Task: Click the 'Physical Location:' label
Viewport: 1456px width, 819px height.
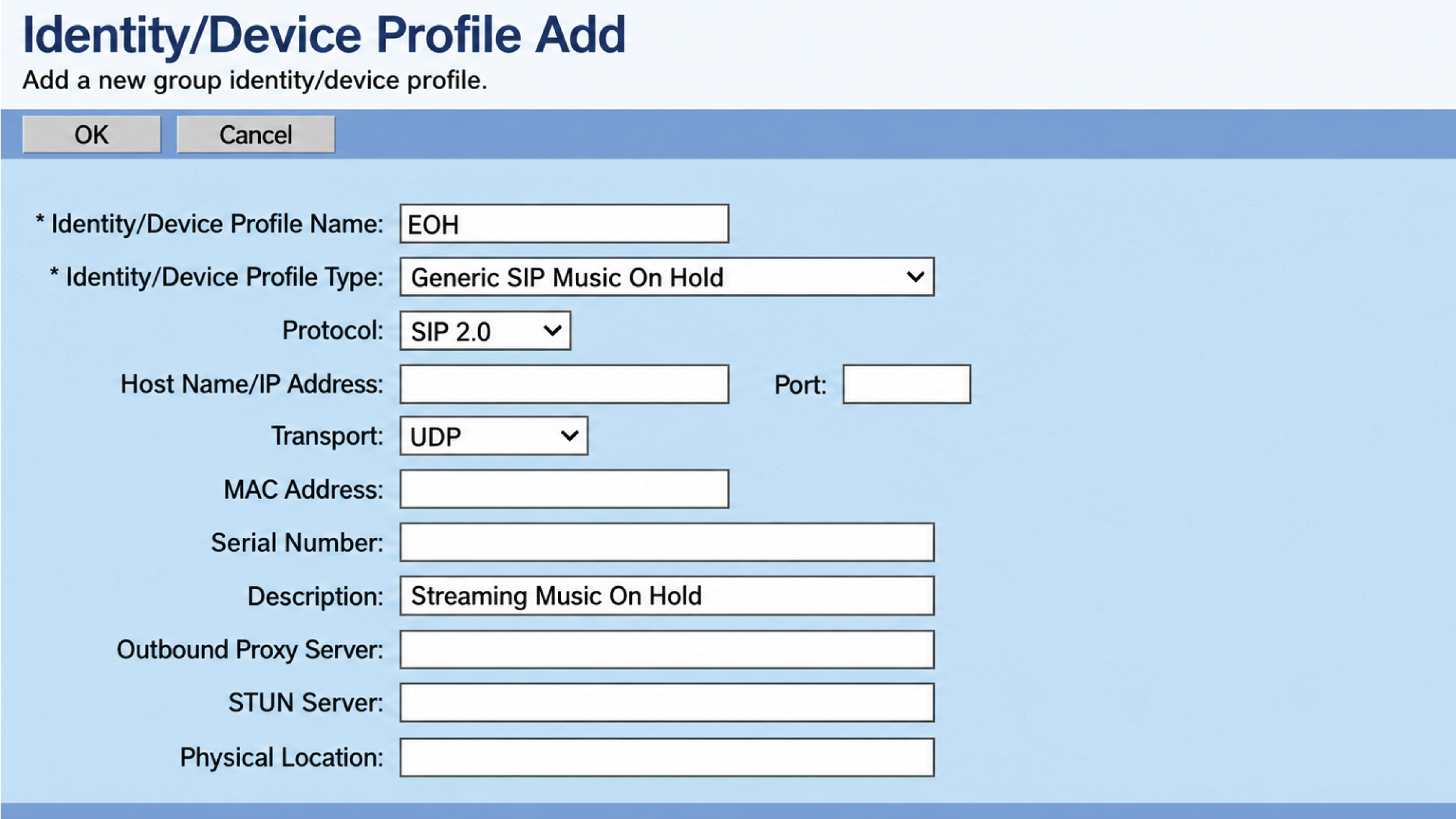Action: point(282,758)
